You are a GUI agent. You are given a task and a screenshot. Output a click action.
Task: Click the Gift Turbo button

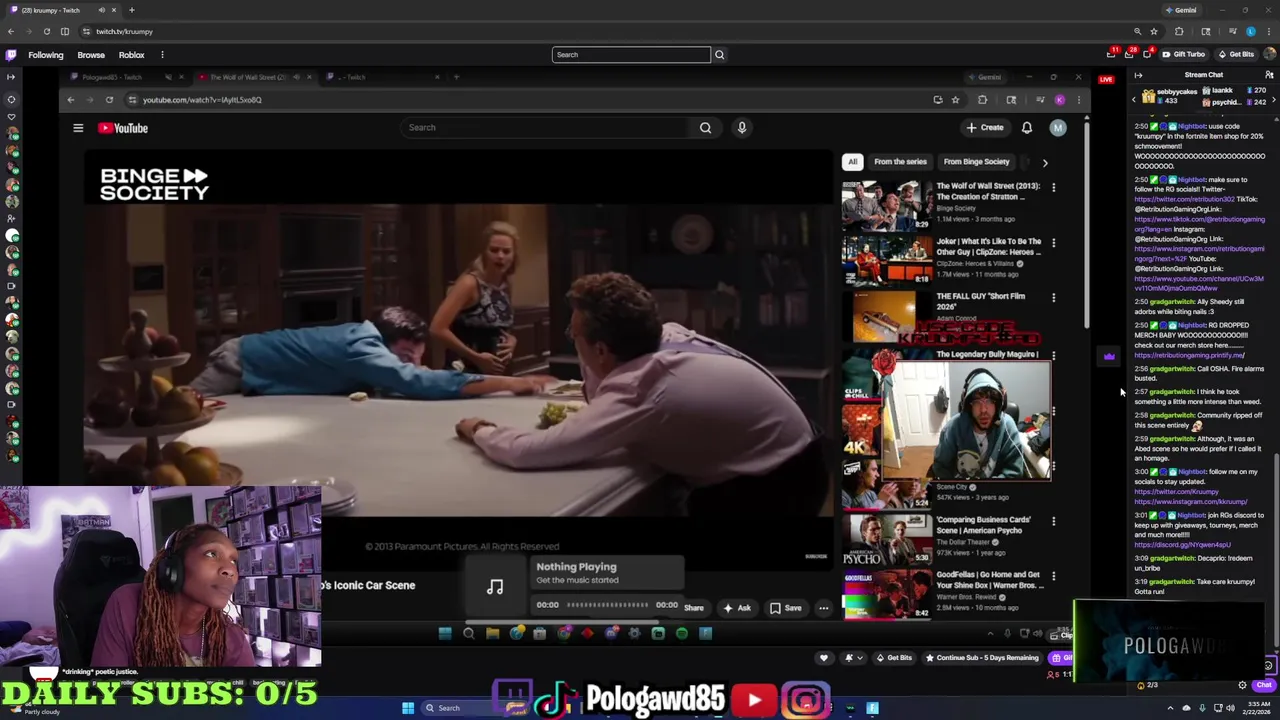click(x=1183, y=54)
